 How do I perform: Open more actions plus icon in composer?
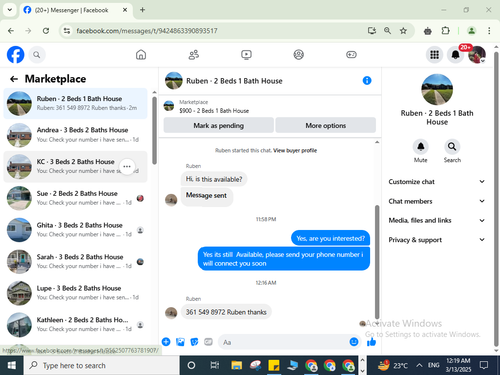click(x=166, y=342)
